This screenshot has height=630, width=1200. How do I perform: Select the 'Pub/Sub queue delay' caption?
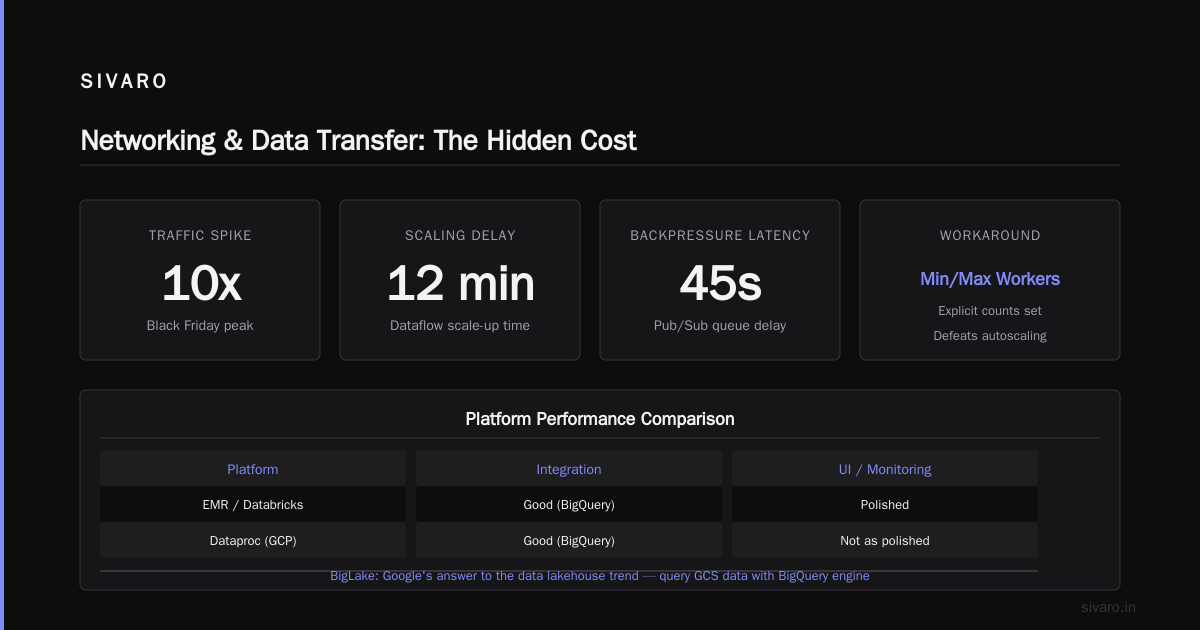720,326
